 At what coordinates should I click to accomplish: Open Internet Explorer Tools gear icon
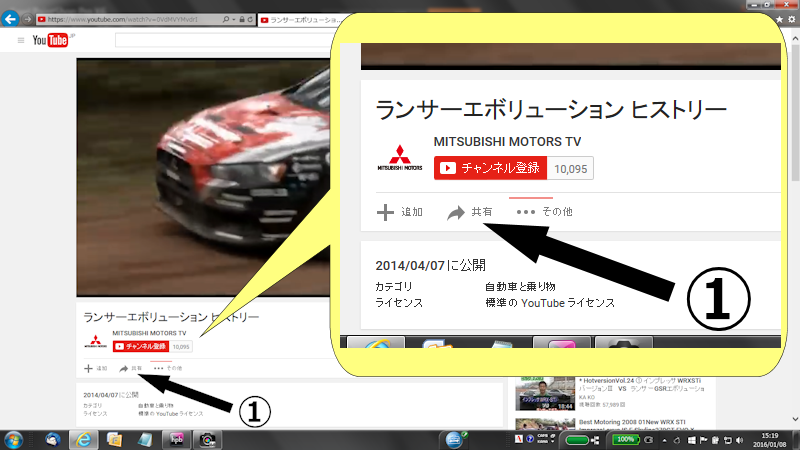point(791,19)
